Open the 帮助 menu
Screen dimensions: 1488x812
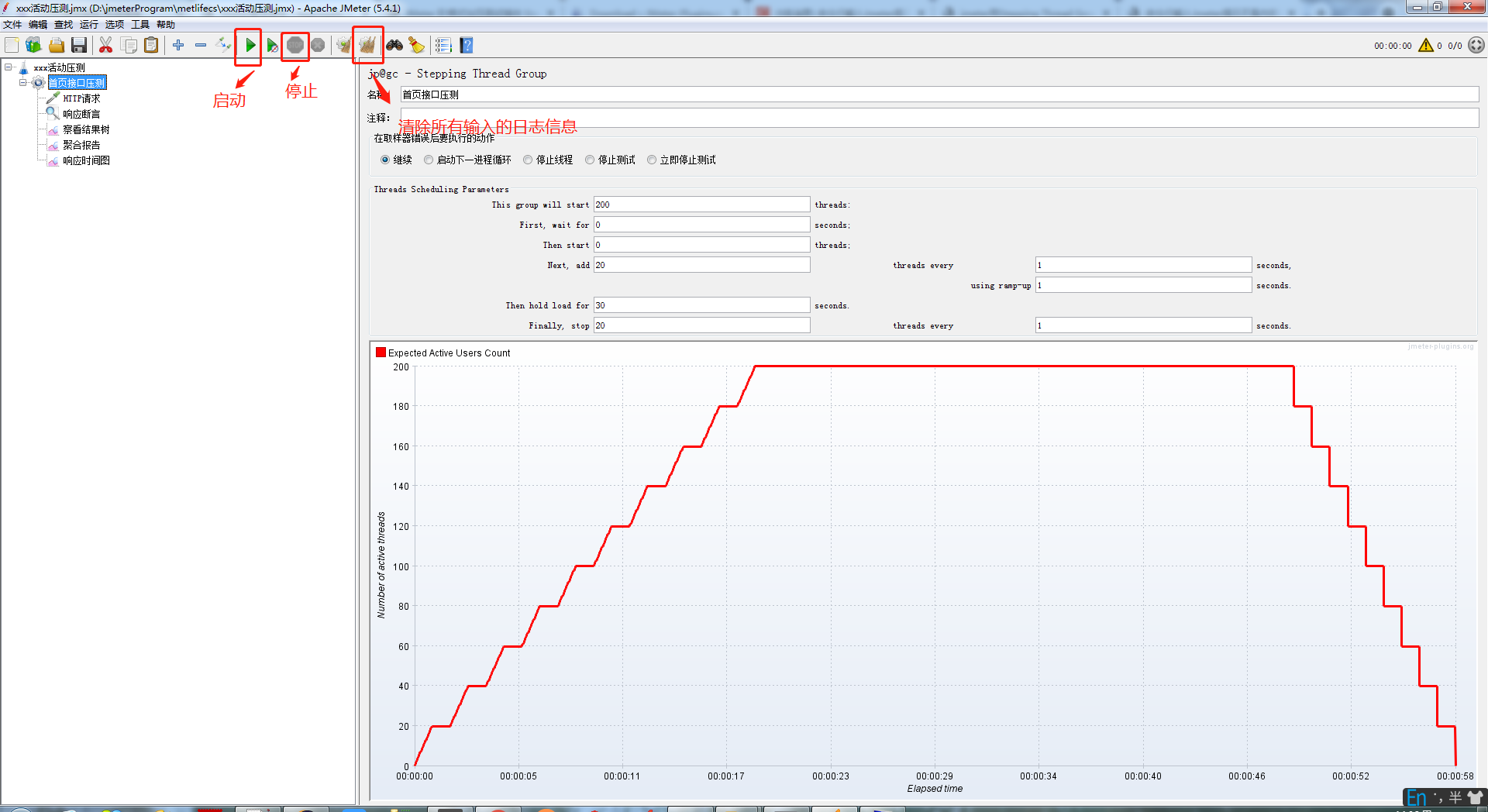click(x=166, y=24)
